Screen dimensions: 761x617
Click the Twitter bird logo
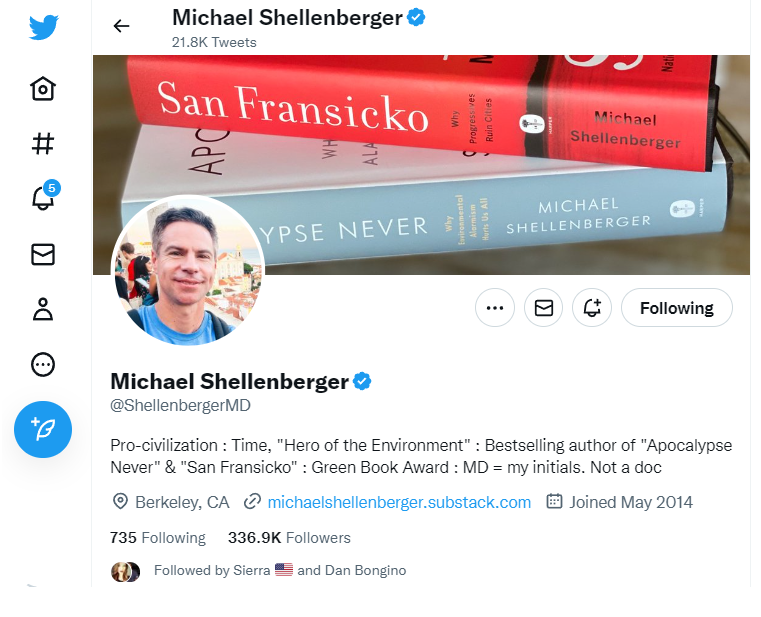(43, 27)
